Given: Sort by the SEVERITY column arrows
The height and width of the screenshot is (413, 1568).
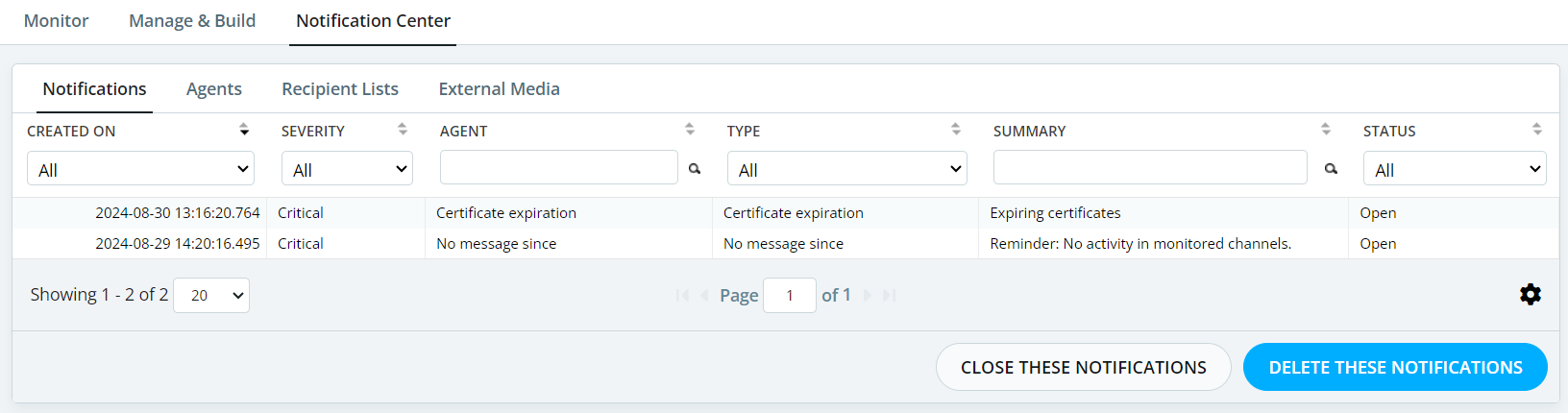Looking at the screenshot, I should 403,130.
